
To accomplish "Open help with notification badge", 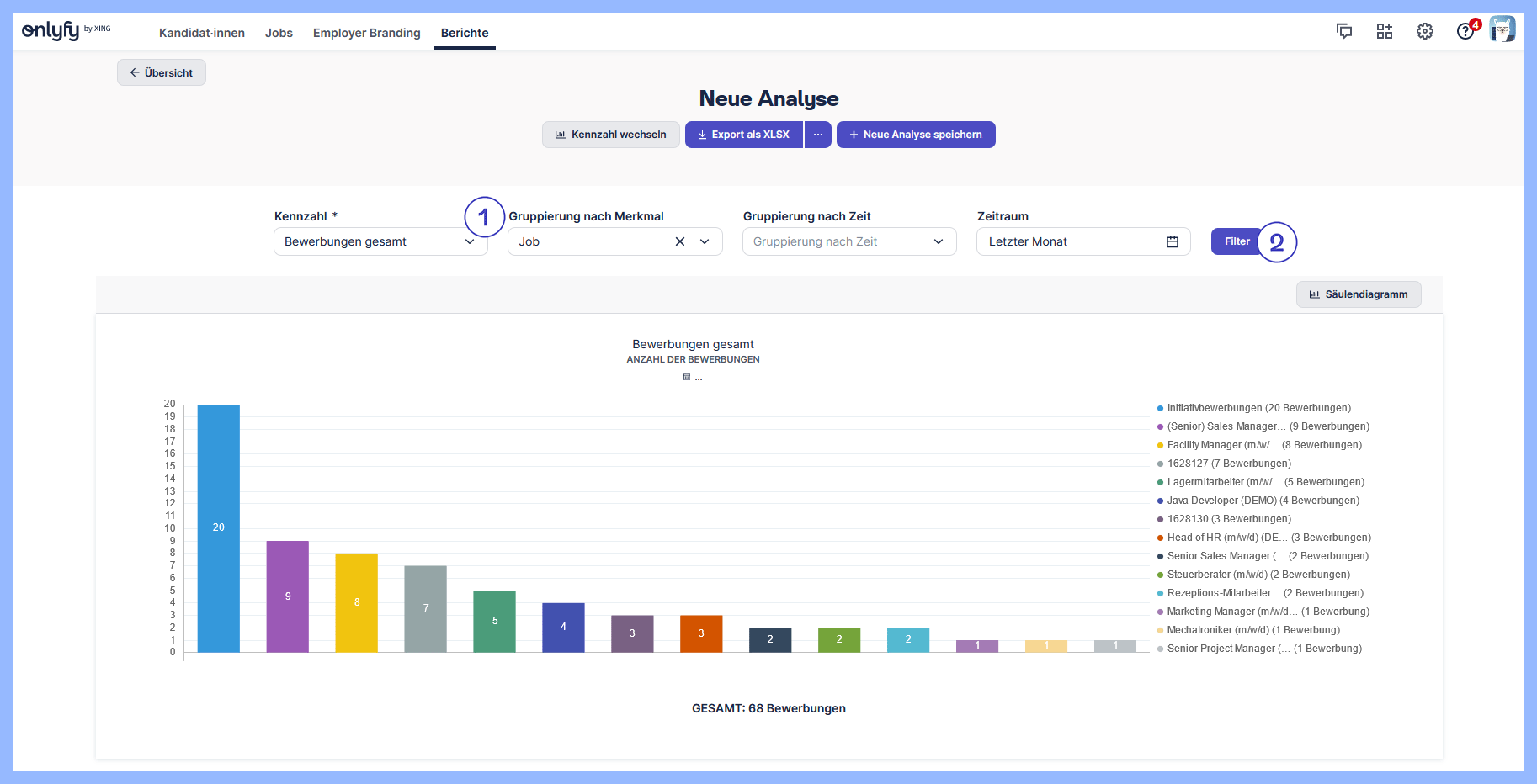I will [x=1466, y=31].
